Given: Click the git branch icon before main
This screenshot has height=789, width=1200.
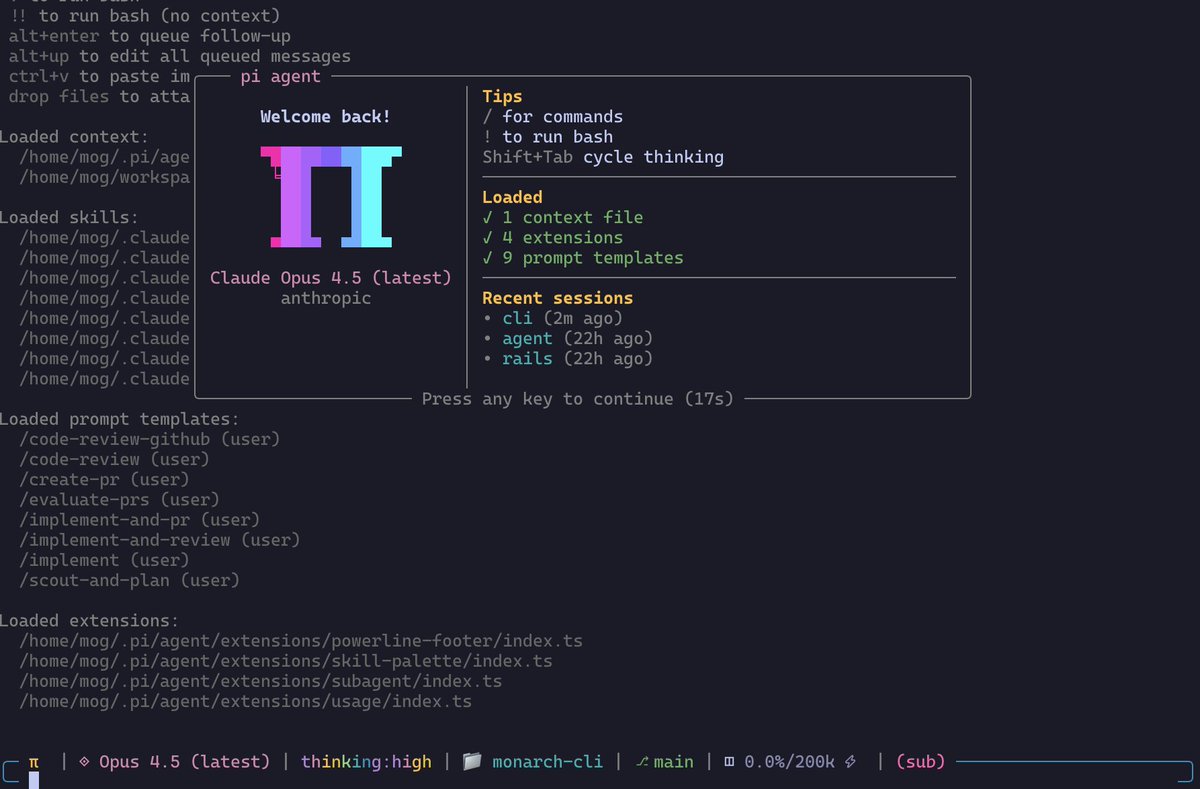Looking at the screenshot, I should point(643,762).
